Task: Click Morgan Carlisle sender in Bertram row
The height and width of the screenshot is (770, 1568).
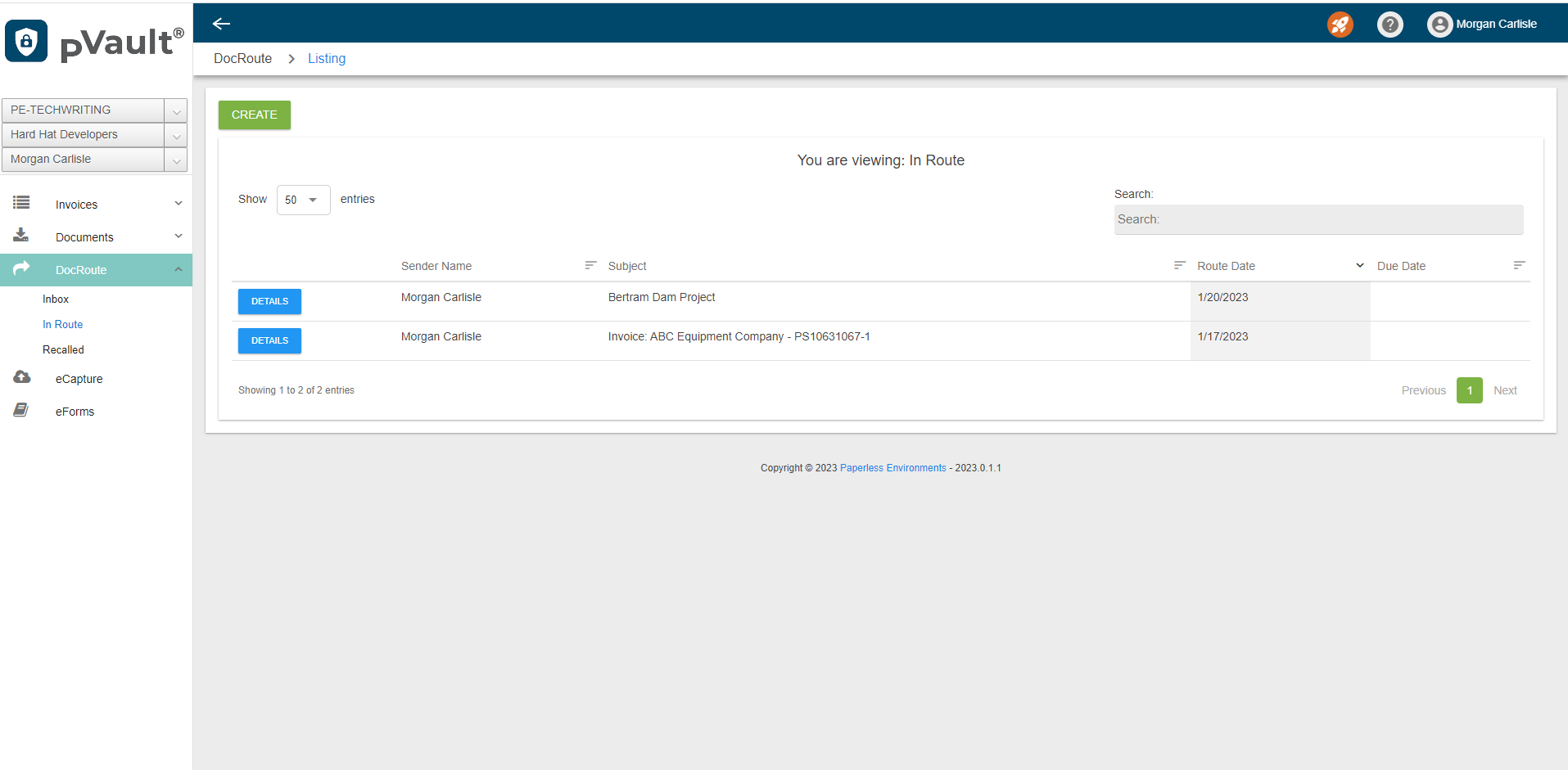Action: 441,297
